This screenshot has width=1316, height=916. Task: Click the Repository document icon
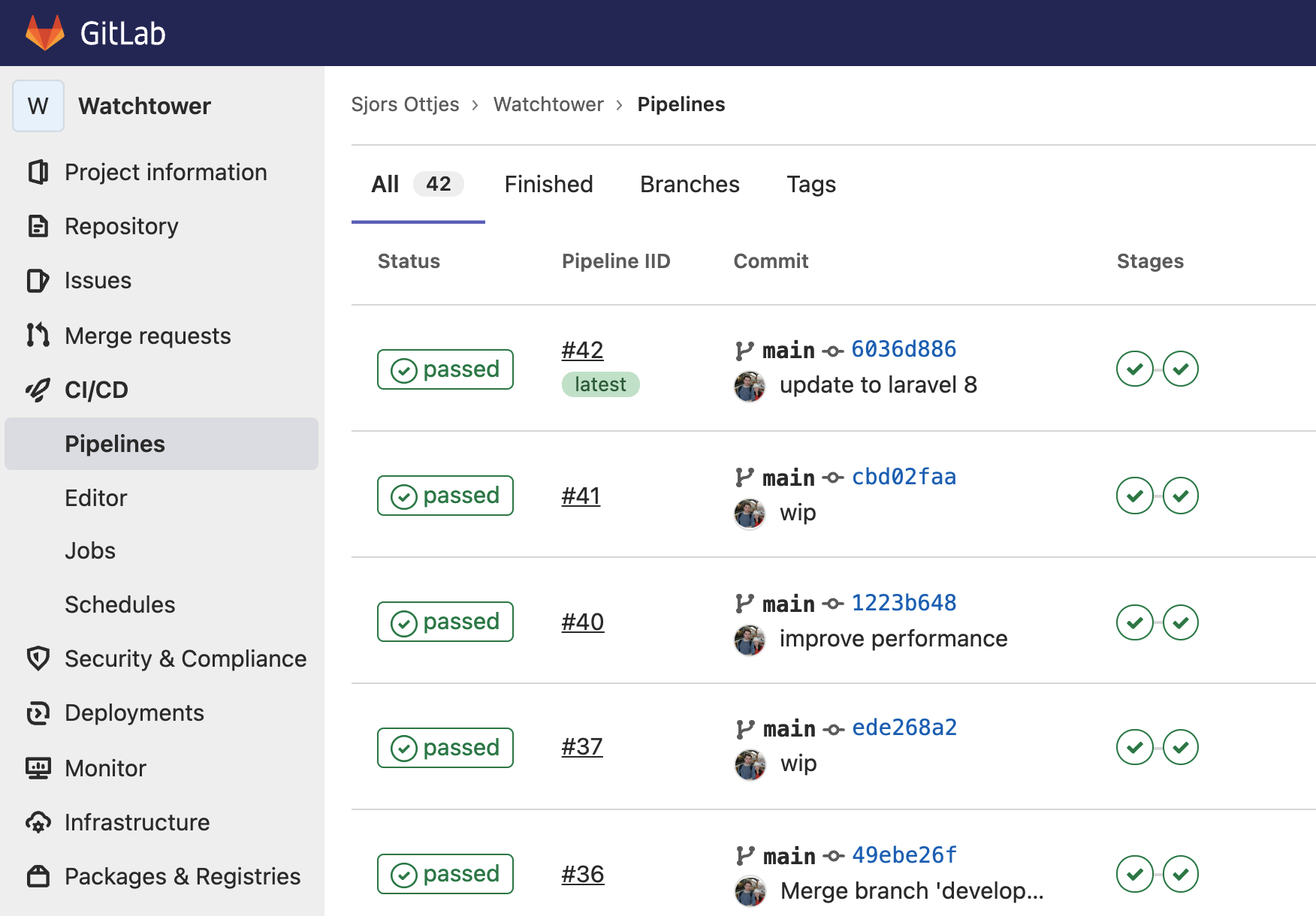click(38, 226)
